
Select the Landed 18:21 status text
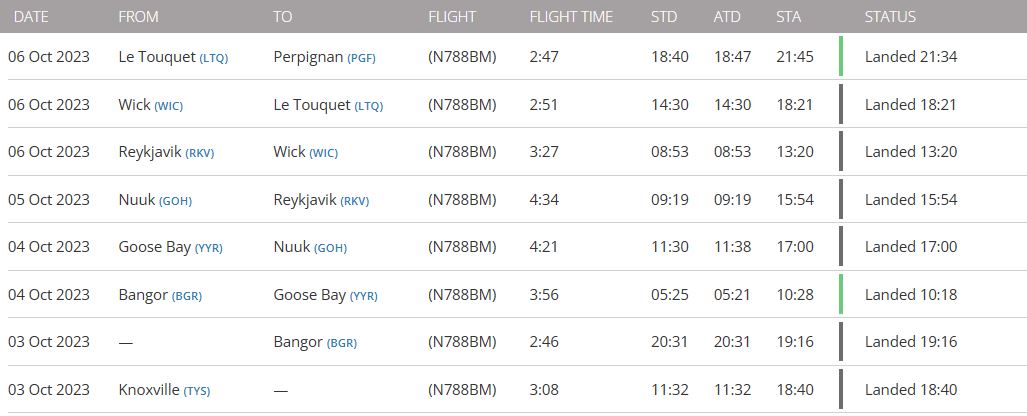pyautogui.click(x=910, y=105)
